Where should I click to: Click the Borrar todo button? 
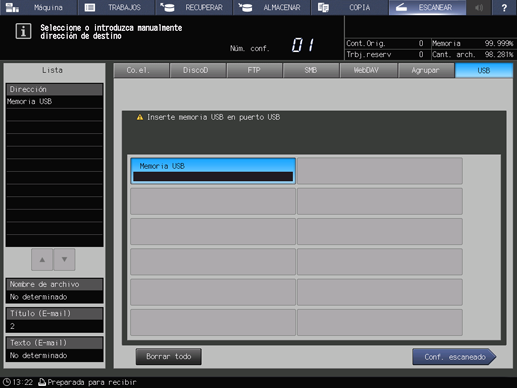[x=169, y=357]
